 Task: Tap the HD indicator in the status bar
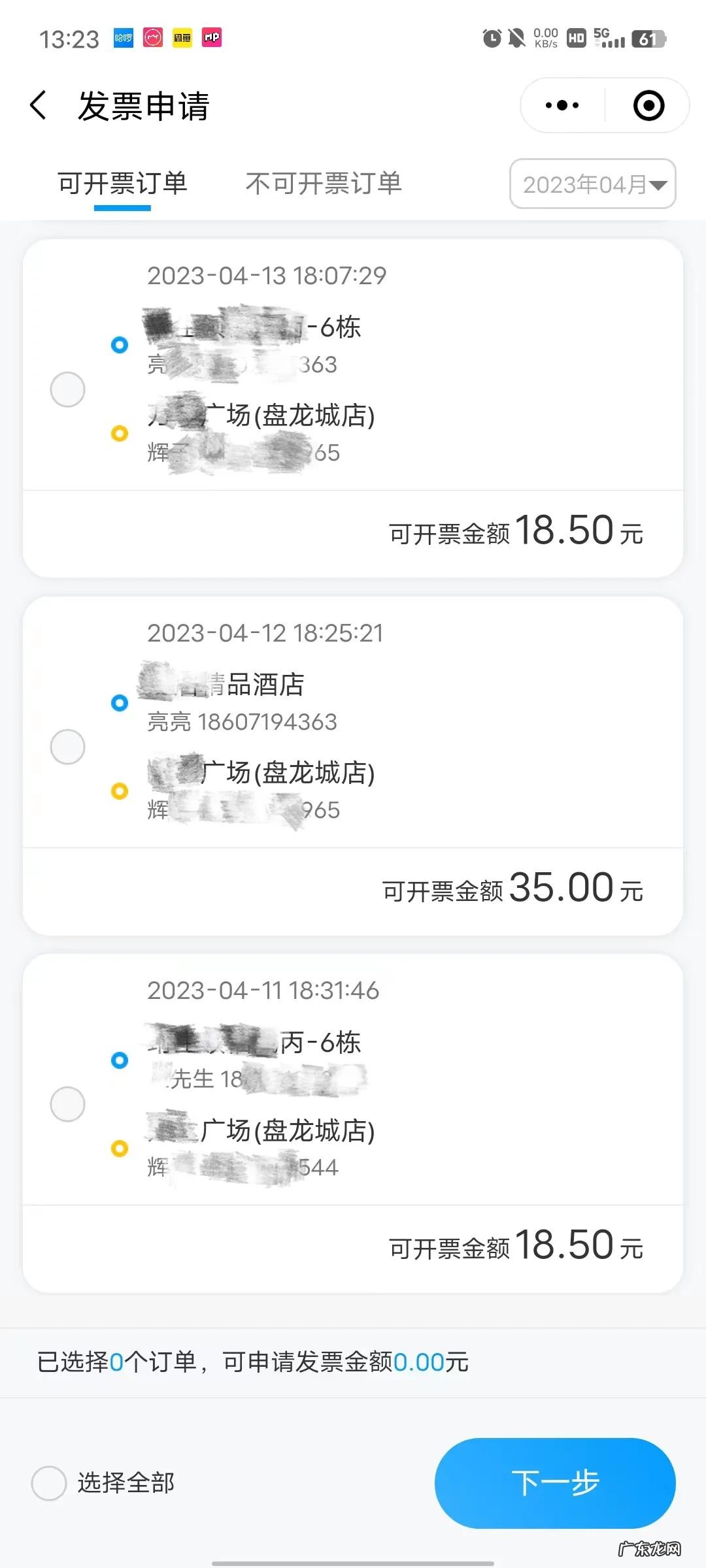pyautogui.click(x=576, y=39)
